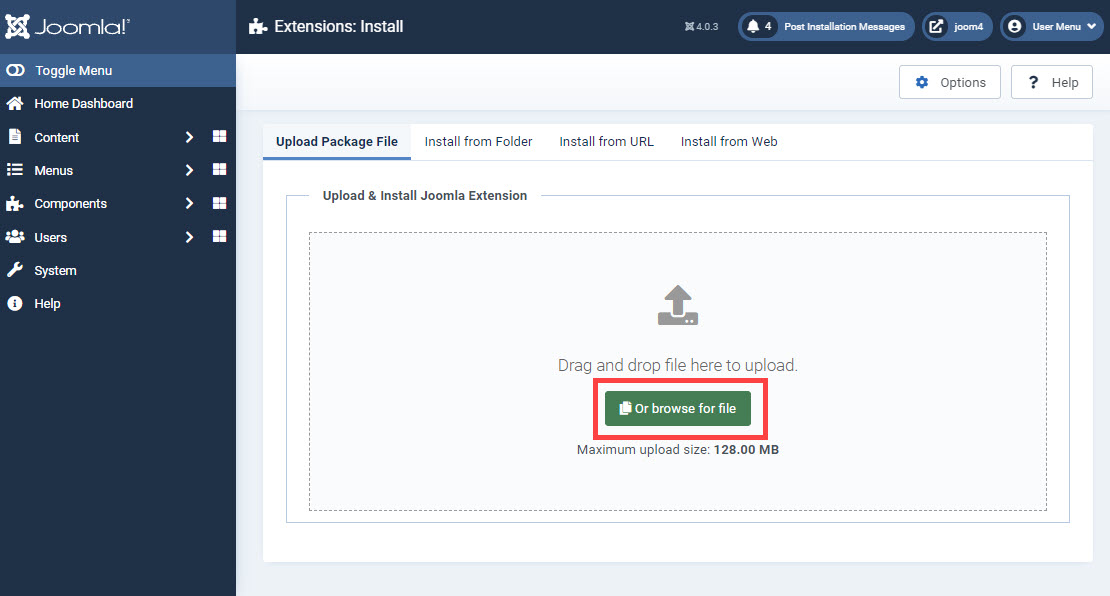Viewport: 1110px width, 596px height.
Task: Open the Components sidebar menu label
Action: click(x=71, y=204)
